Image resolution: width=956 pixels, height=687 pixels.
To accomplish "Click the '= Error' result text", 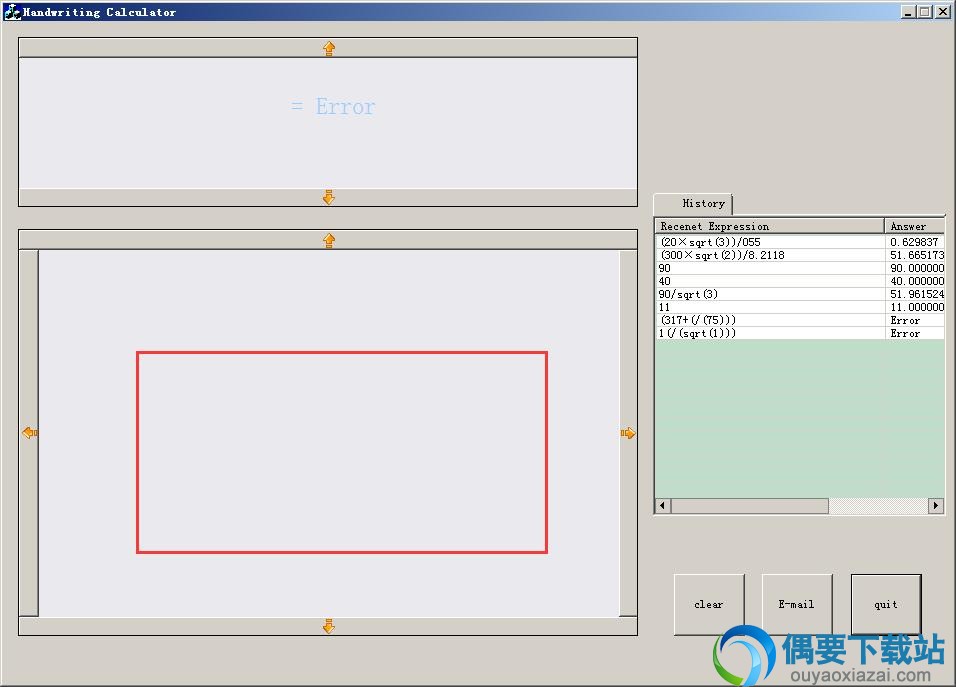I will tap(333, 107).
